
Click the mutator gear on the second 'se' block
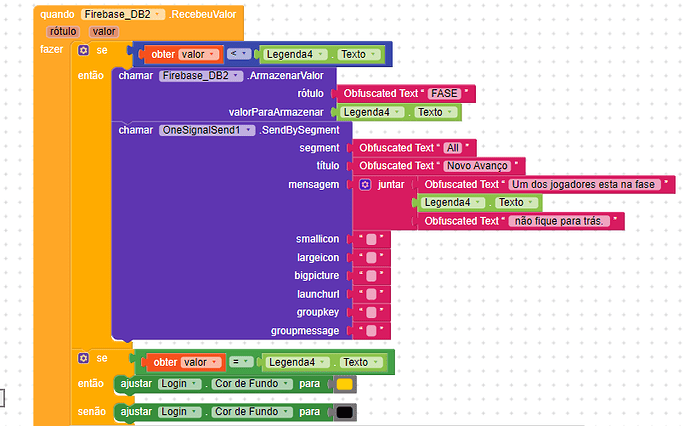83,358
